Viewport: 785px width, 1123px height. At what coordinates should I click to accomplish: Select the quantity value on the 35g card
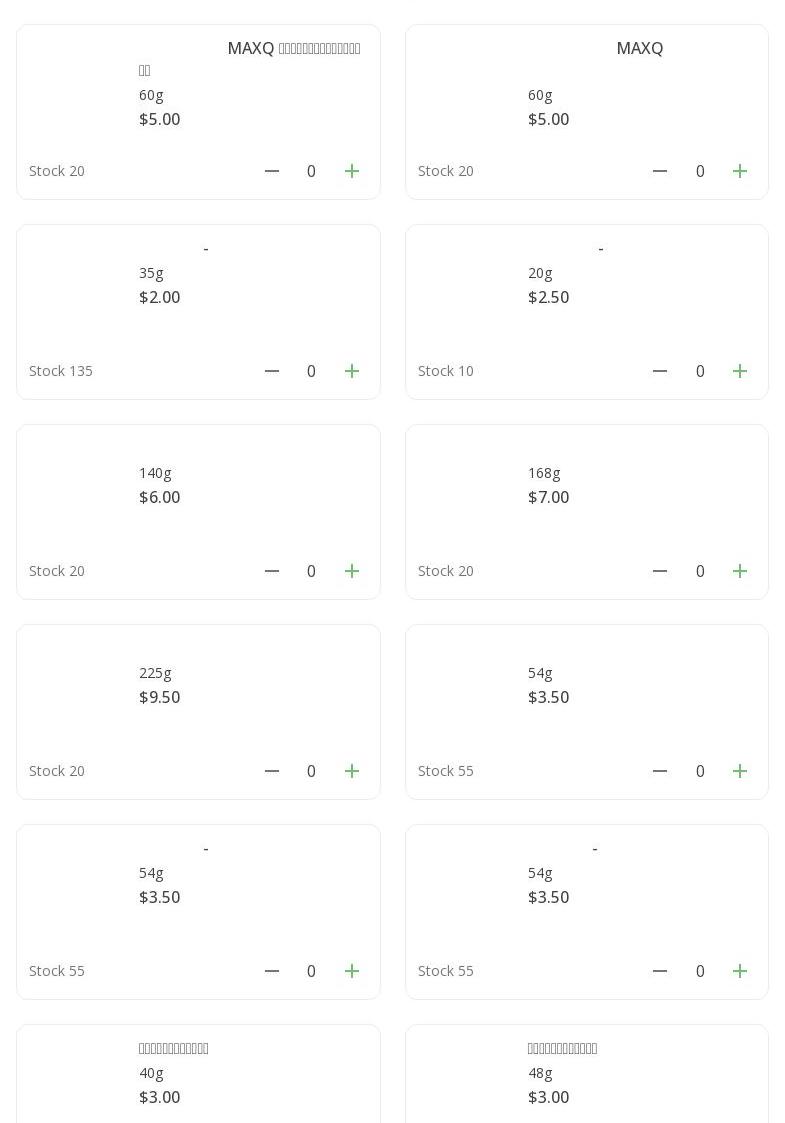click(x=311, y=371)
